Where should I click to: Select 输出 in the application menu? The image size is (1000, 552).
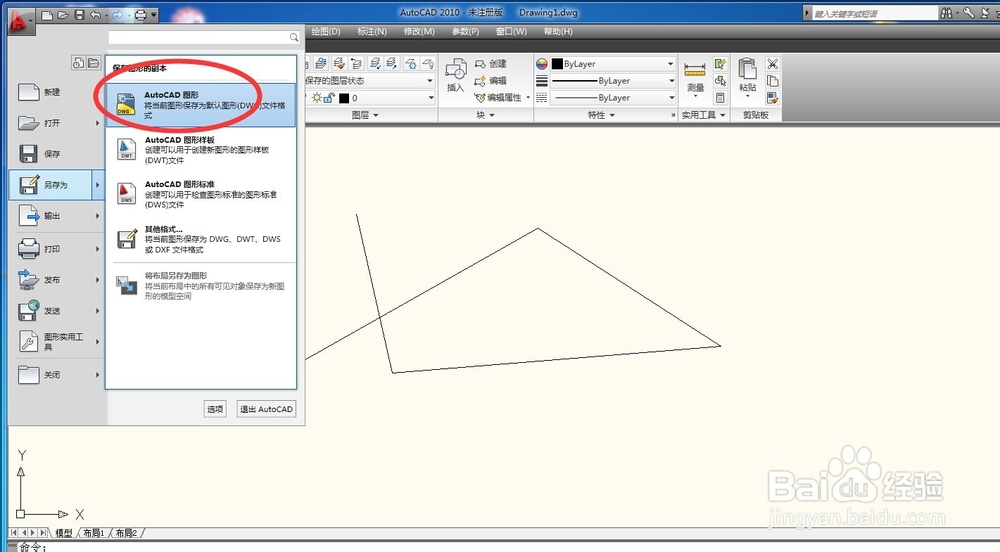56,216
